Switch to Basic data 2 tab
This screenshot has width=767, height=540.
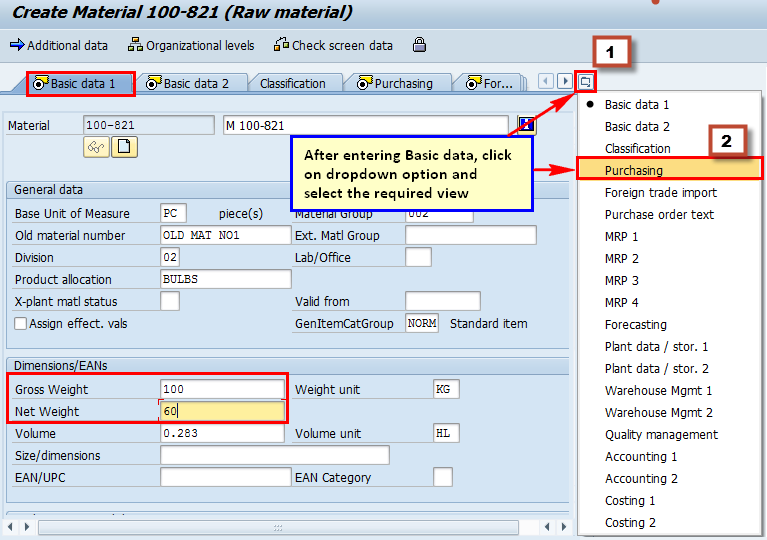tap(189, 84)
